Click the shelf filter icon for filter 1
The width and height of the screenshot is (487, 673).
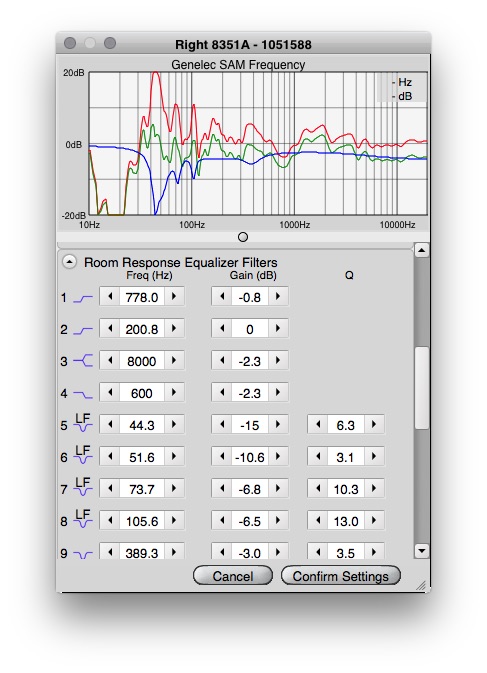click(83, 298)
